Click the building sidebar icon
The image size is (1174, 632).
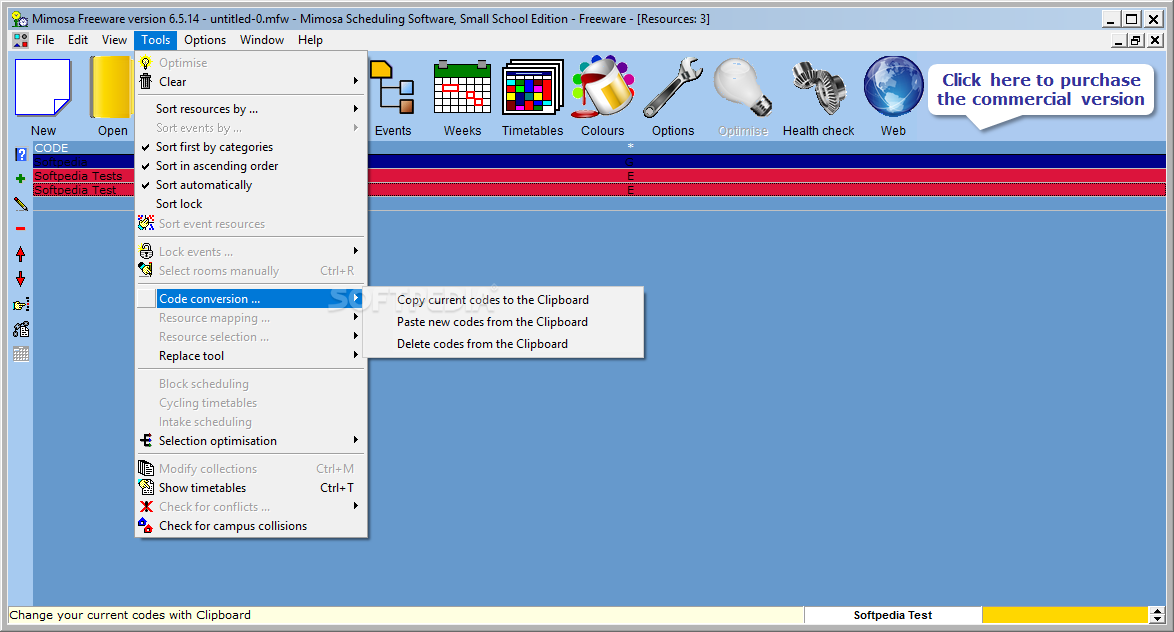click(x=21, y=329)
